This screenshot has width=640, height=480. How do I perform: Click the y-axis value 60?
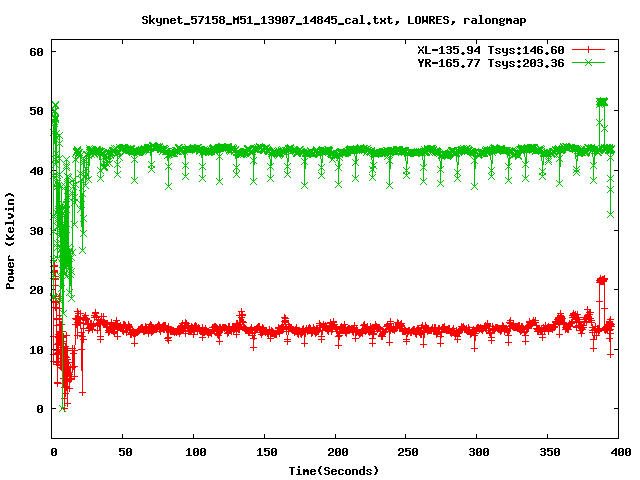36,52
